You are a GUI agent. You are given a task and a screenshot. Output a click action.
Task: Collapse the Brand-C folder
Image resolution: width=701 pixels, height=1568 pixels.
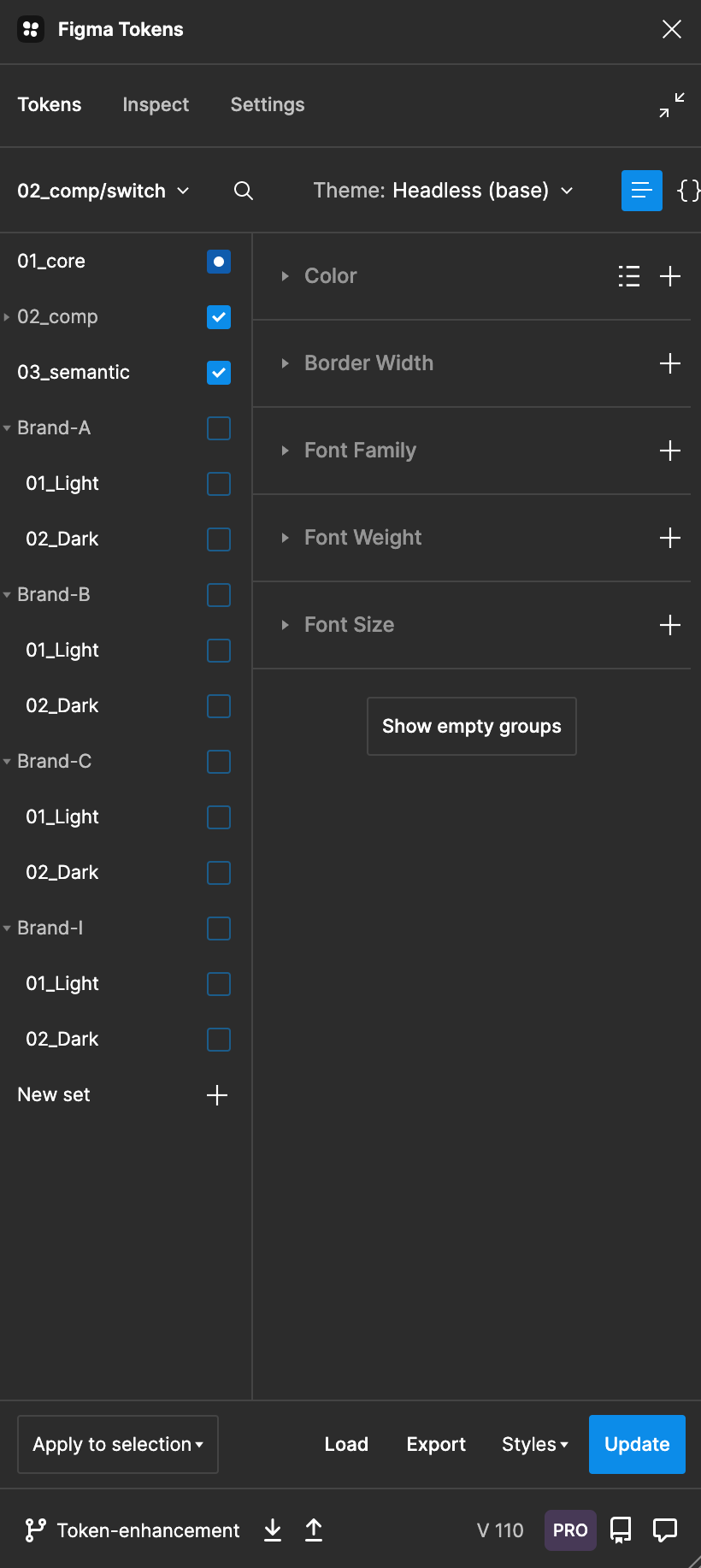7,762
